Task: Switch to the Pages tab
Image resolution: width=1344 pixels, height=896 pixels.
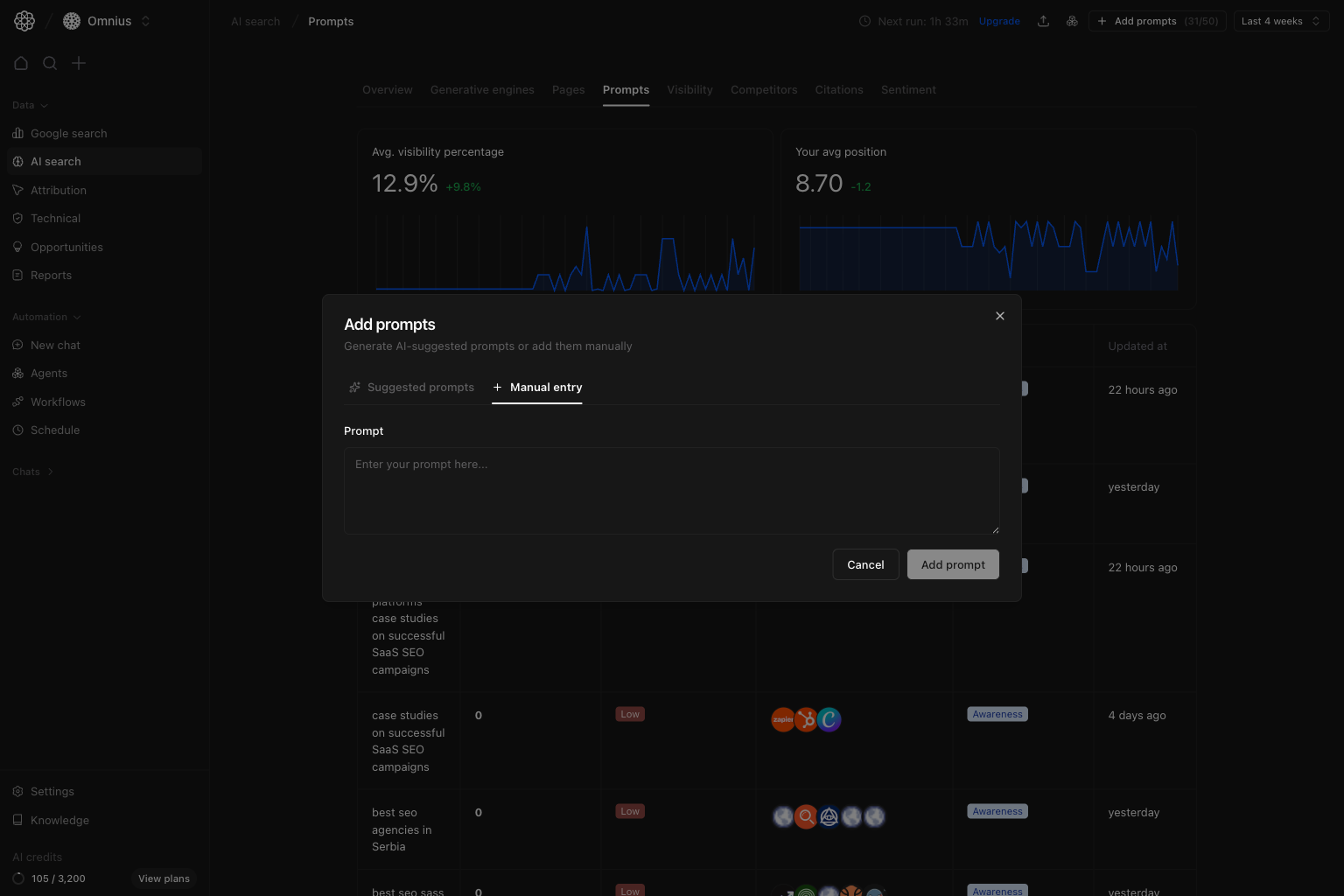Action: (568, 90)
